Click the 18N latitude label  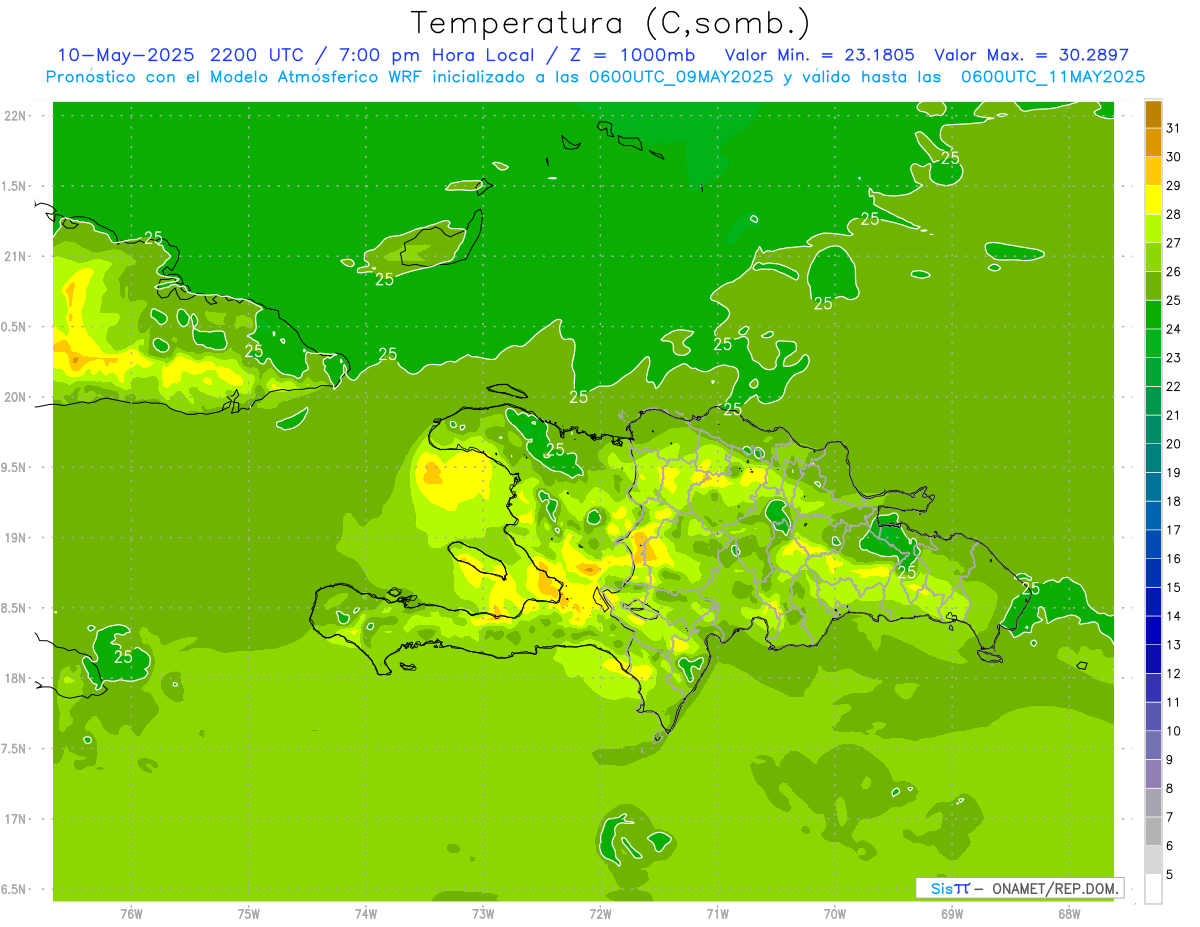tap(16, 678)
